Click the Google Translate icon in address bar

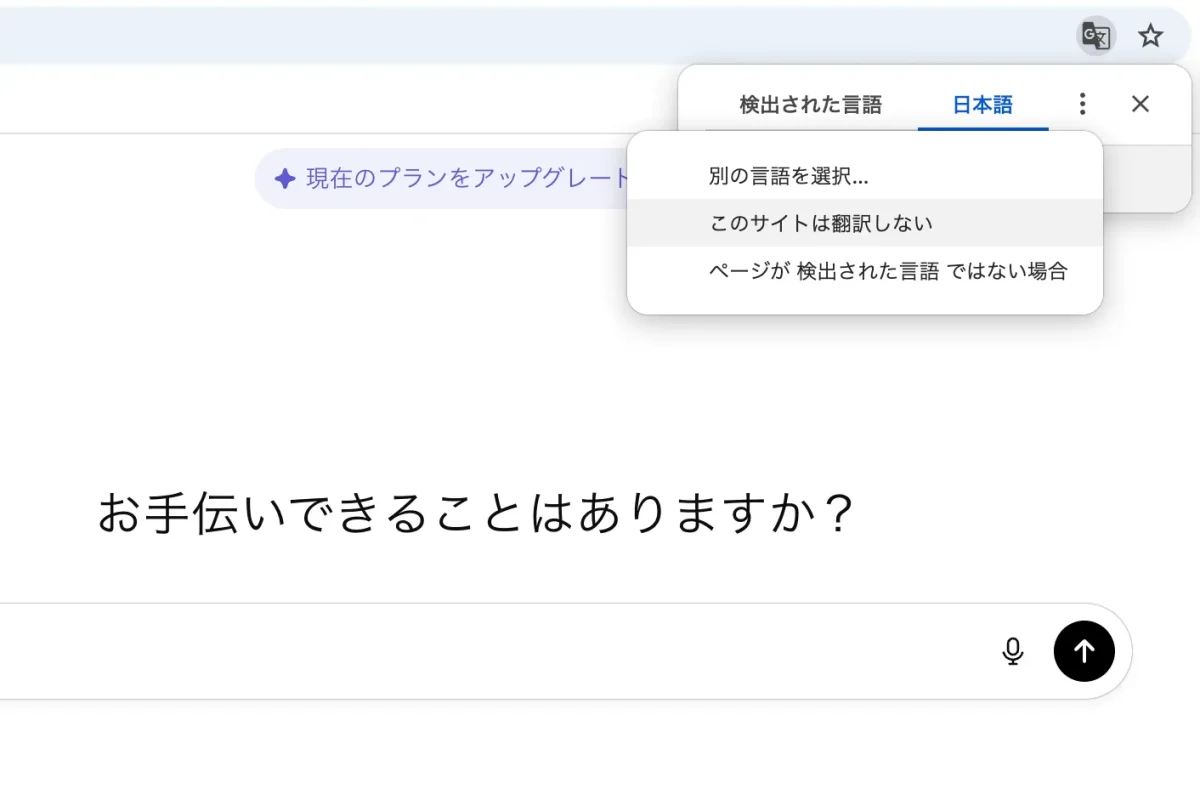1096,37
